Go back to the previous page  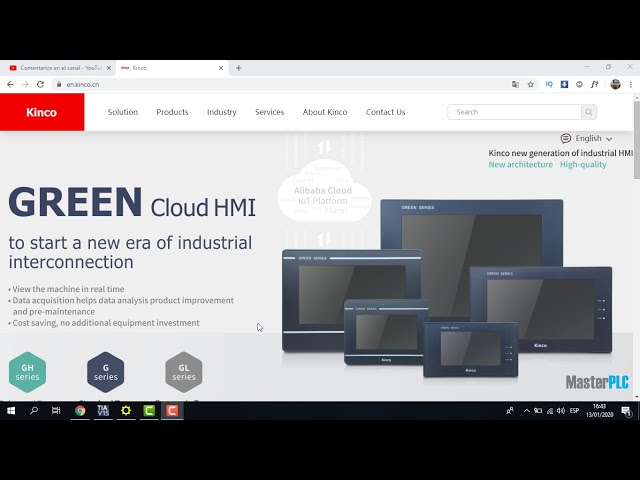point(10,84)
